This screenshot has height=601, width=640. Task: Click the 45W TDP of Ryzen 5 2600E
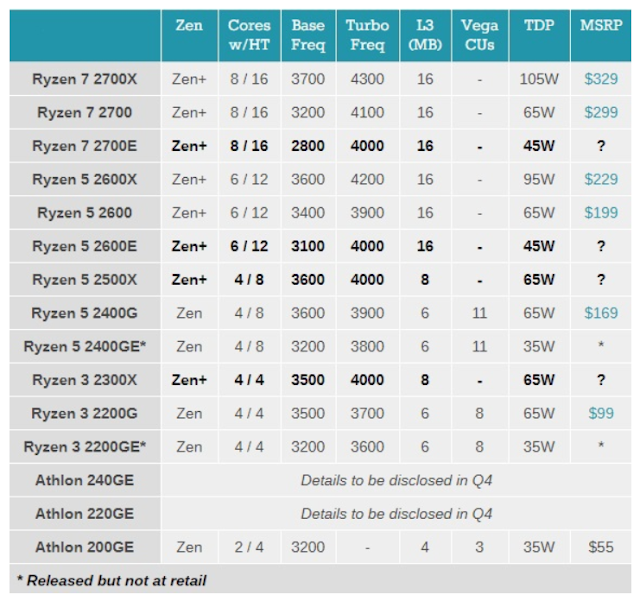[539, 246]
